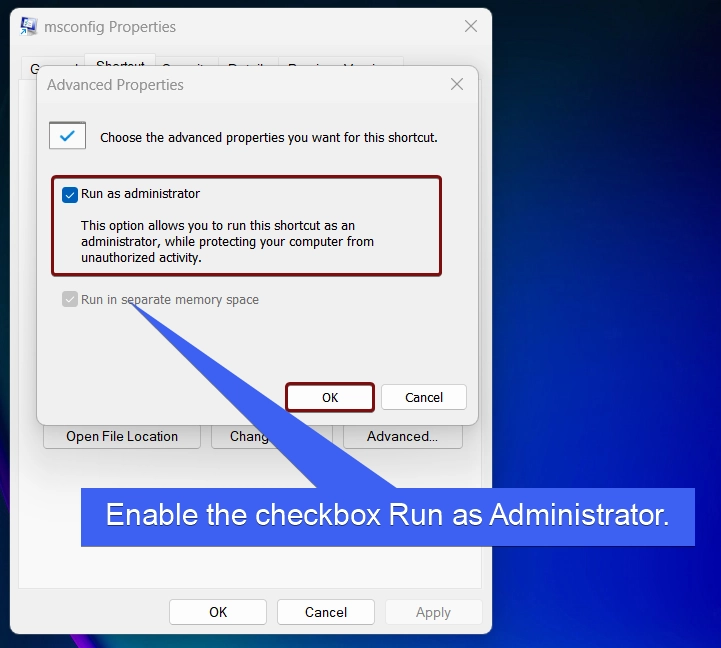Click the 'This option allows you' explanation text

[x=228, y=241]
